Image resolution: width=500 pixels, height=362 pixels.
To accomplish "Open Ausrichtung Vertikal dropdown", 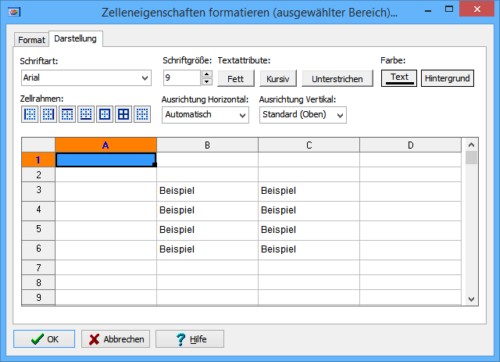I will tap(303, 115).
